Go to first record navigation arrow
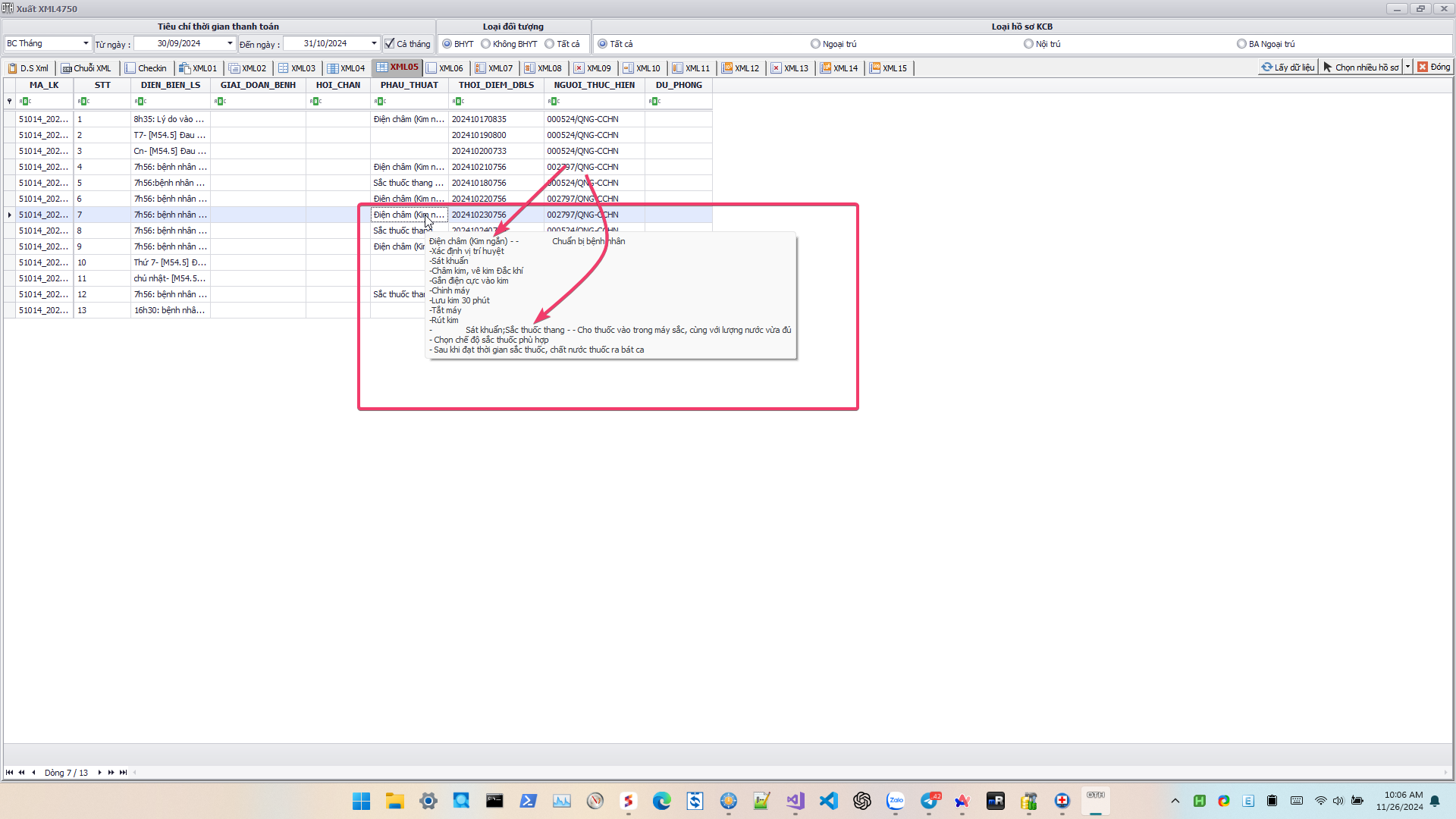 (x=9, y=772)
